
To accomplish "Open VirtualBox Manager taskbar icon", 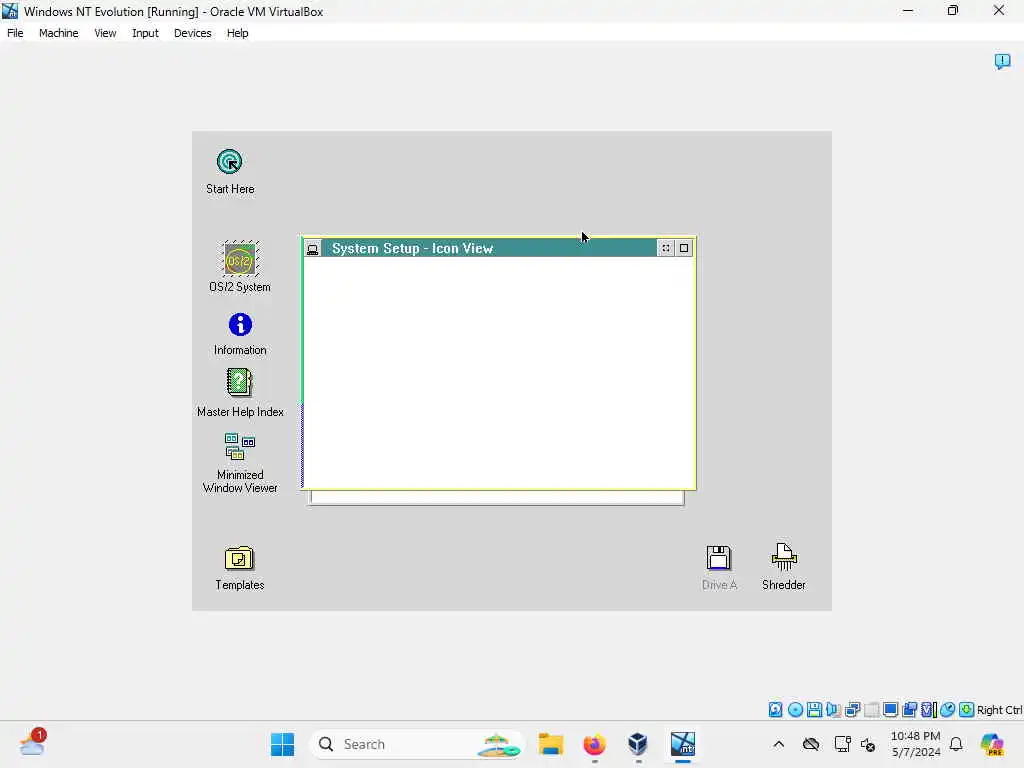I will (638, 744).
